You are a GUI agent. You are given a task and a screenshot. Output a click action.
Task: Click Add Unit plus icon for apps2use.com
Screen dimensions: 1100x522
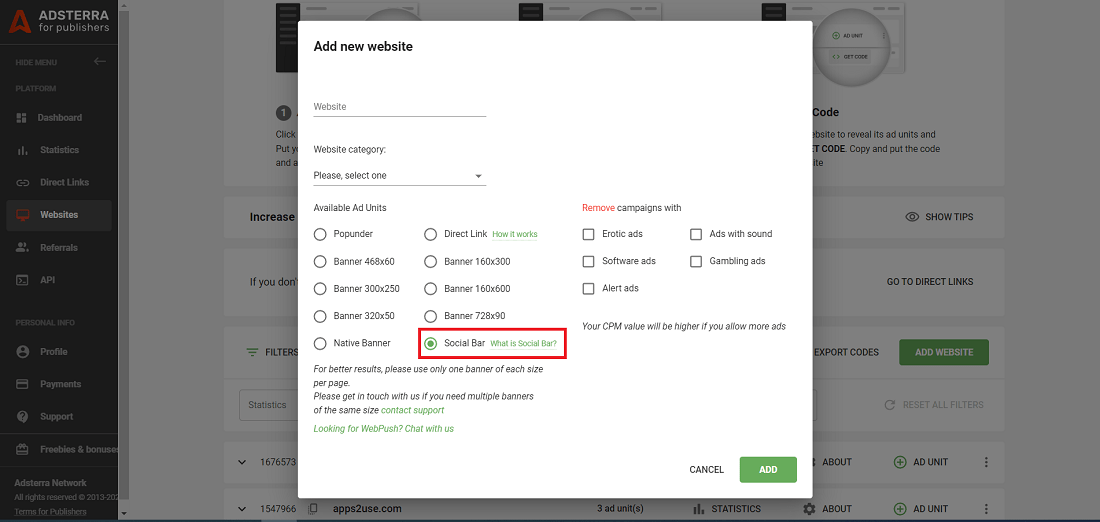pos(900,509)
